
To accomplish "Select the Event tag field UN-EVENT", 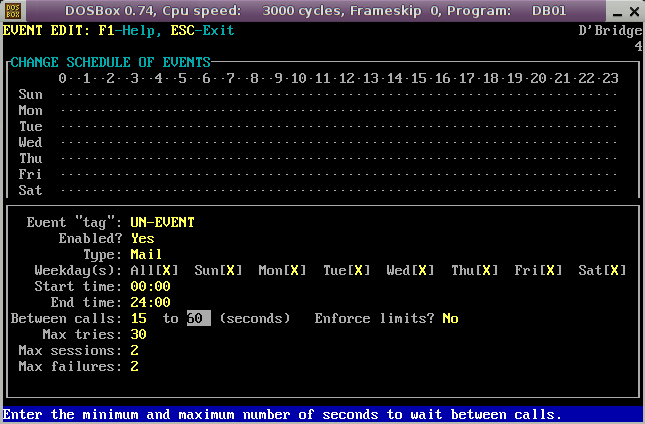I will pyautogui.click(x=162, y=222).
